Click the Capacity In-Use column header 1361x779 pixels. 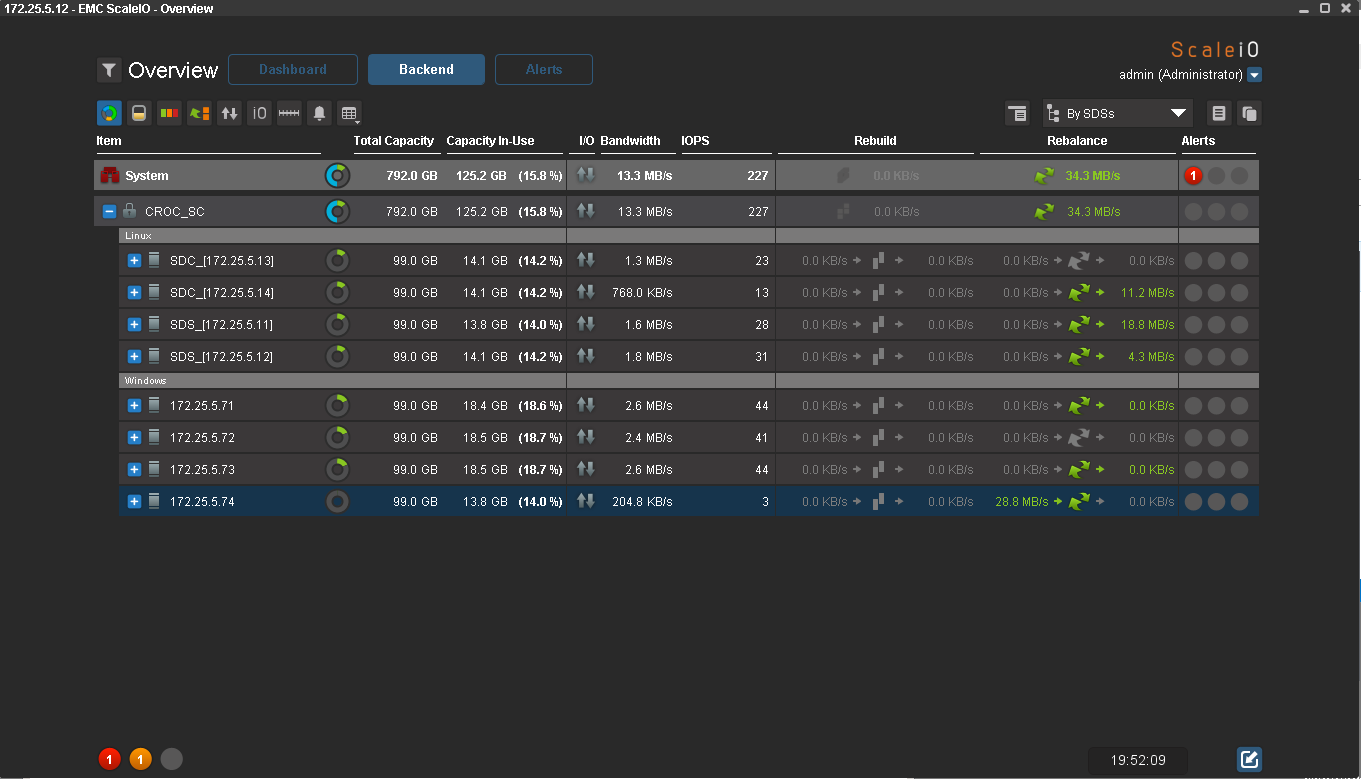click(x=490, y=141)
